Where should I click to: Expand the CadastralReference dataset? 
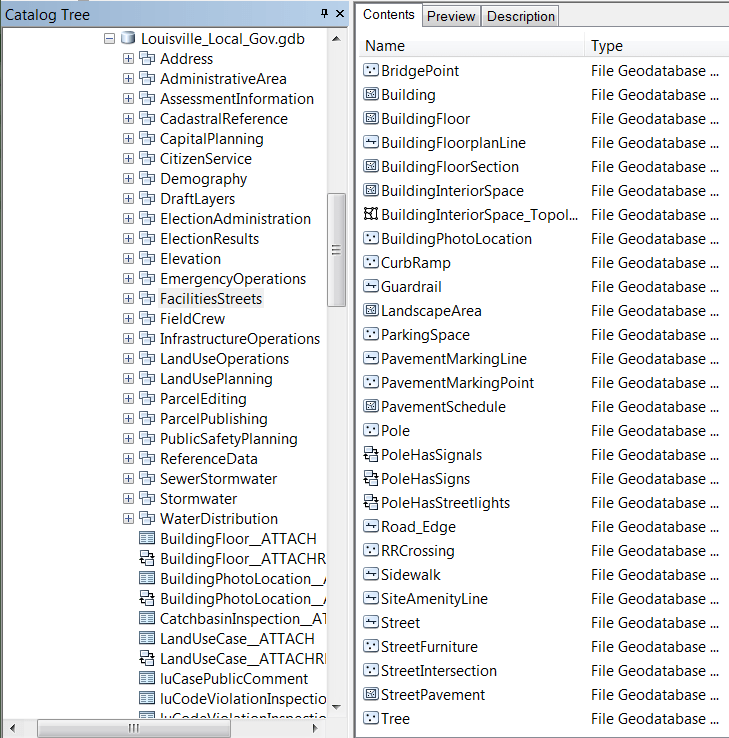point(128,119)
